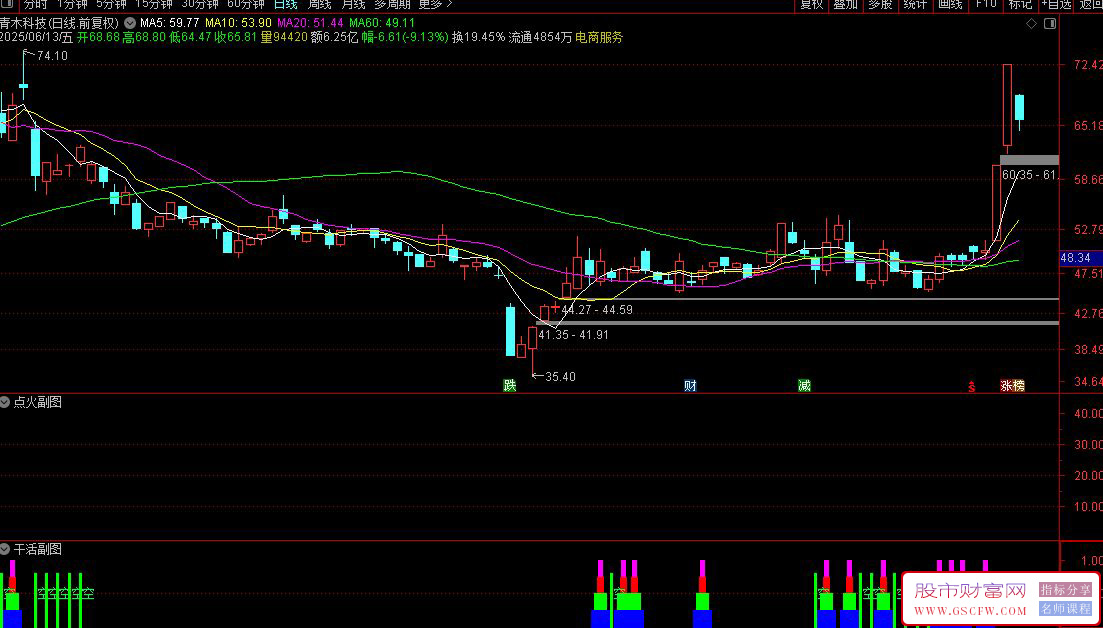This screenshot has height=628, width=1103.
Task: Click the diamond icon at chart top-right
Action: click(x=1031, y=23)
